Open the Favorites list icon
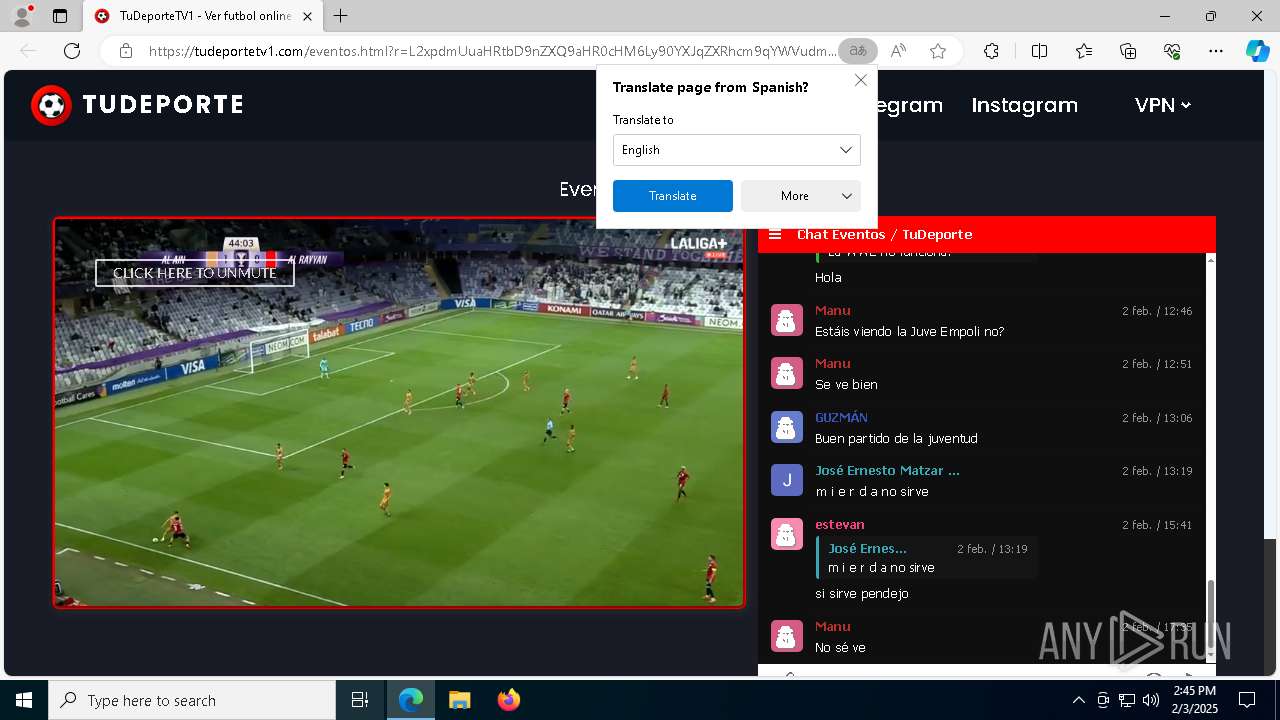Viewport: 1280px width, 720px height. [1084, 51]
